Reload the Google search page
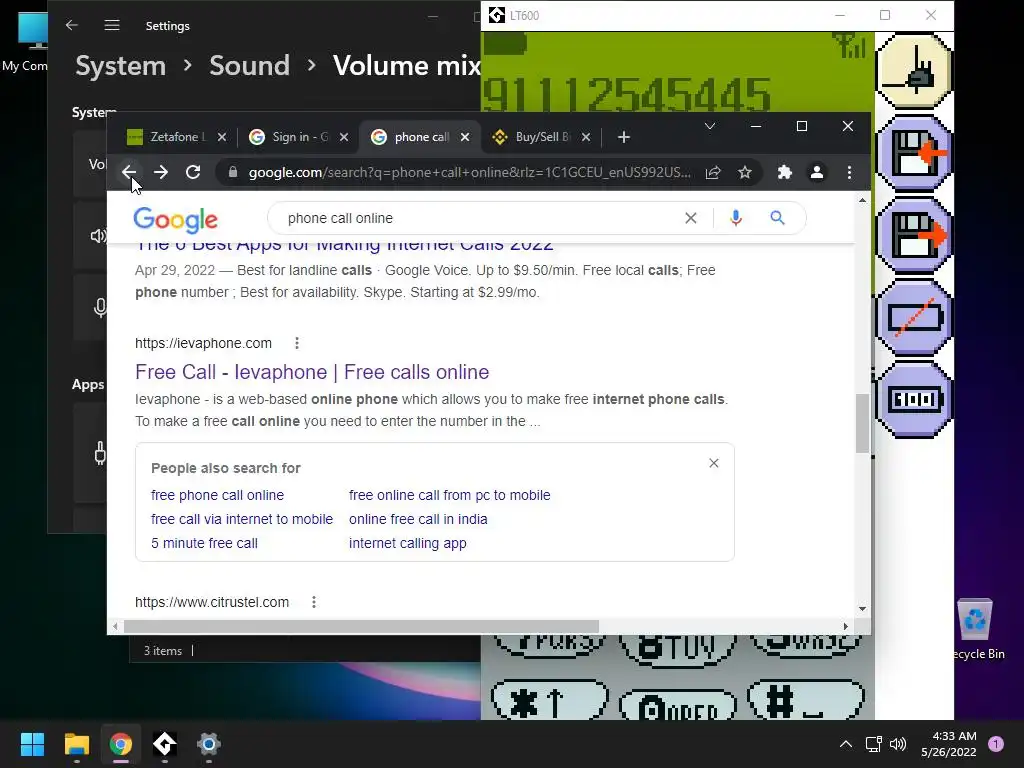 tap(193, 172)
